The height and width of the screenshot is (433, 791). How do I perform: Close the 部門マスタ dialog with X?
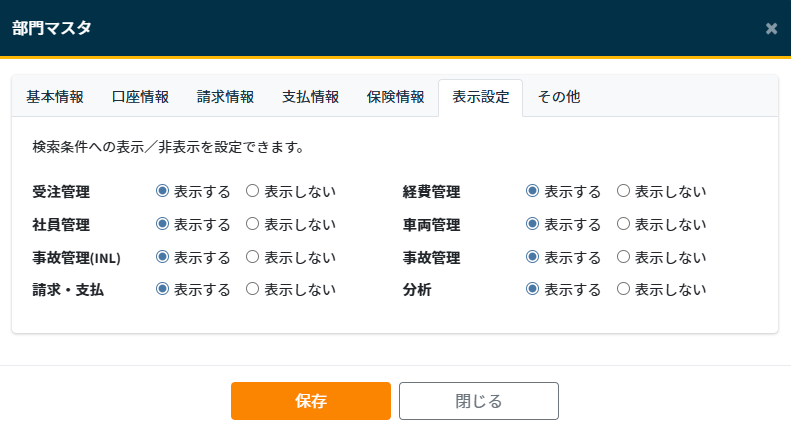[x=771, y=28]
